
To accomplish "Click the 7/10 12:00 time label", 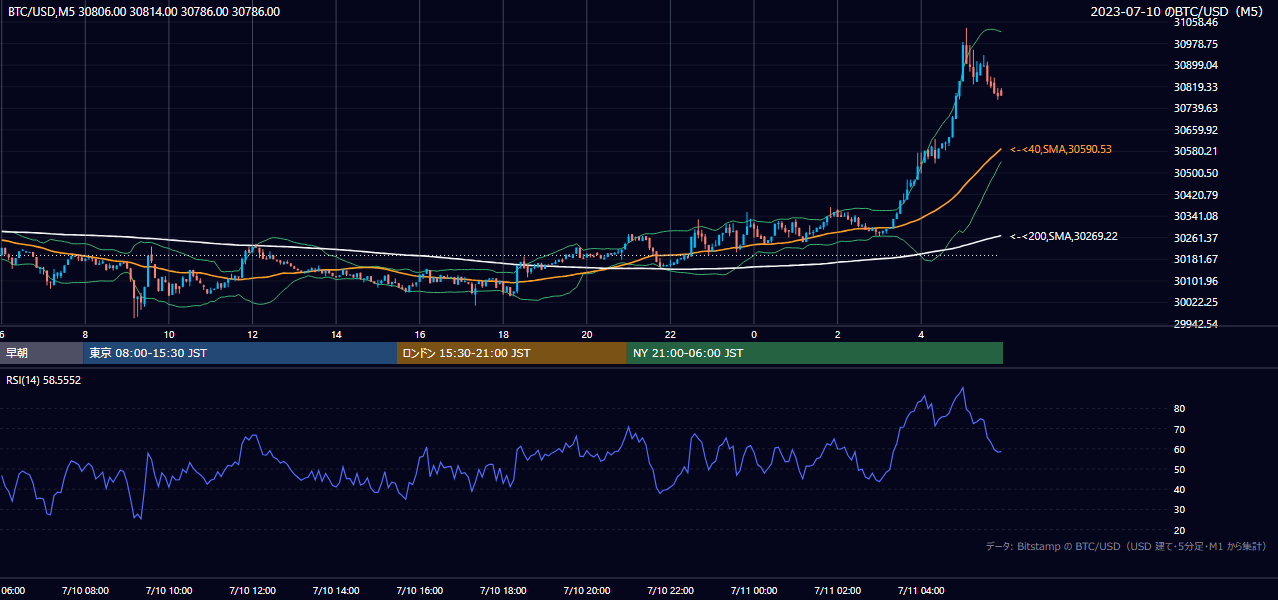I will (x=252, y=591).
